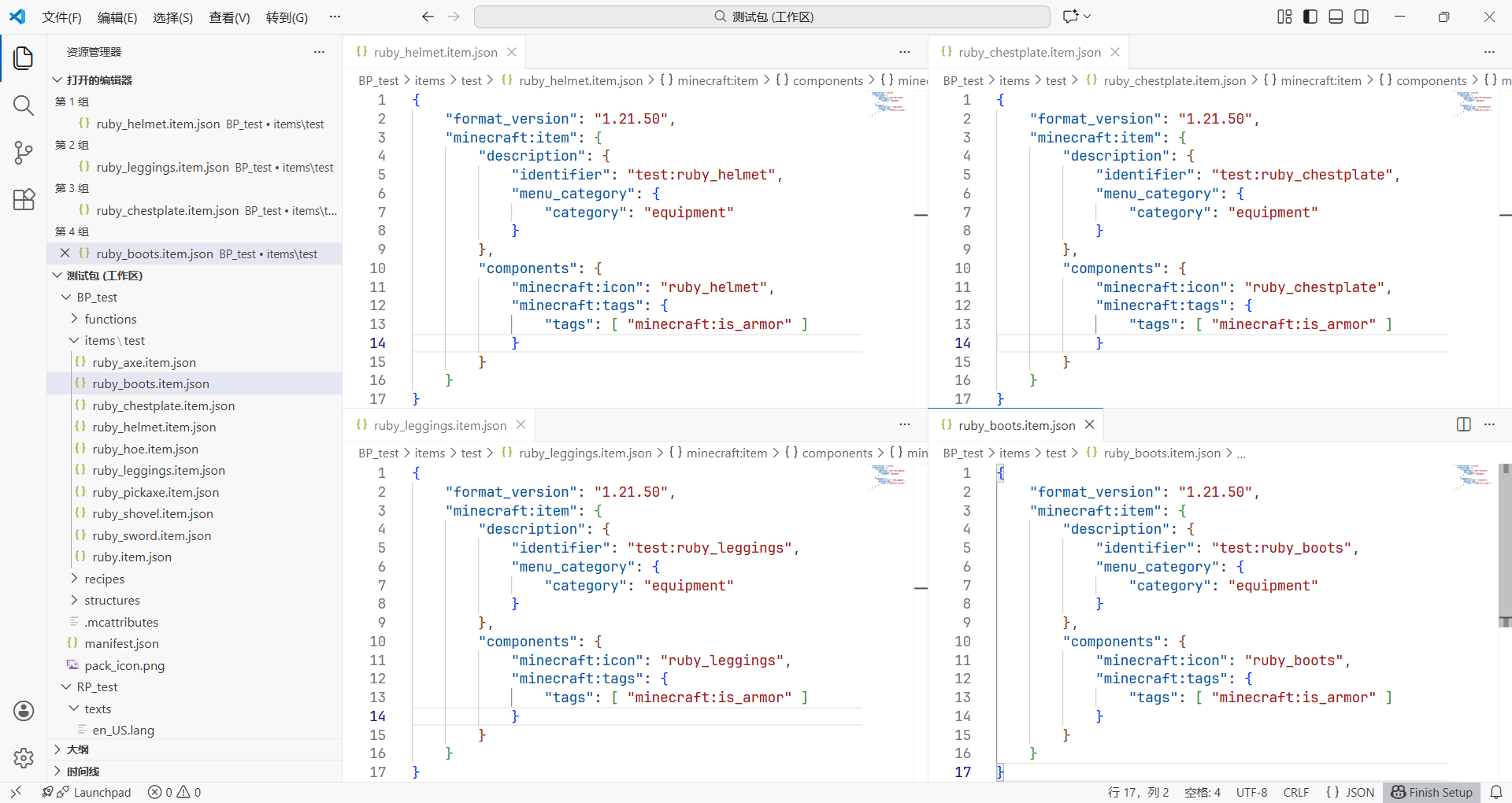The width and height of the screenshot is (1512, 803).
Task: Collapse the RP_test folder
Action: 97,686
